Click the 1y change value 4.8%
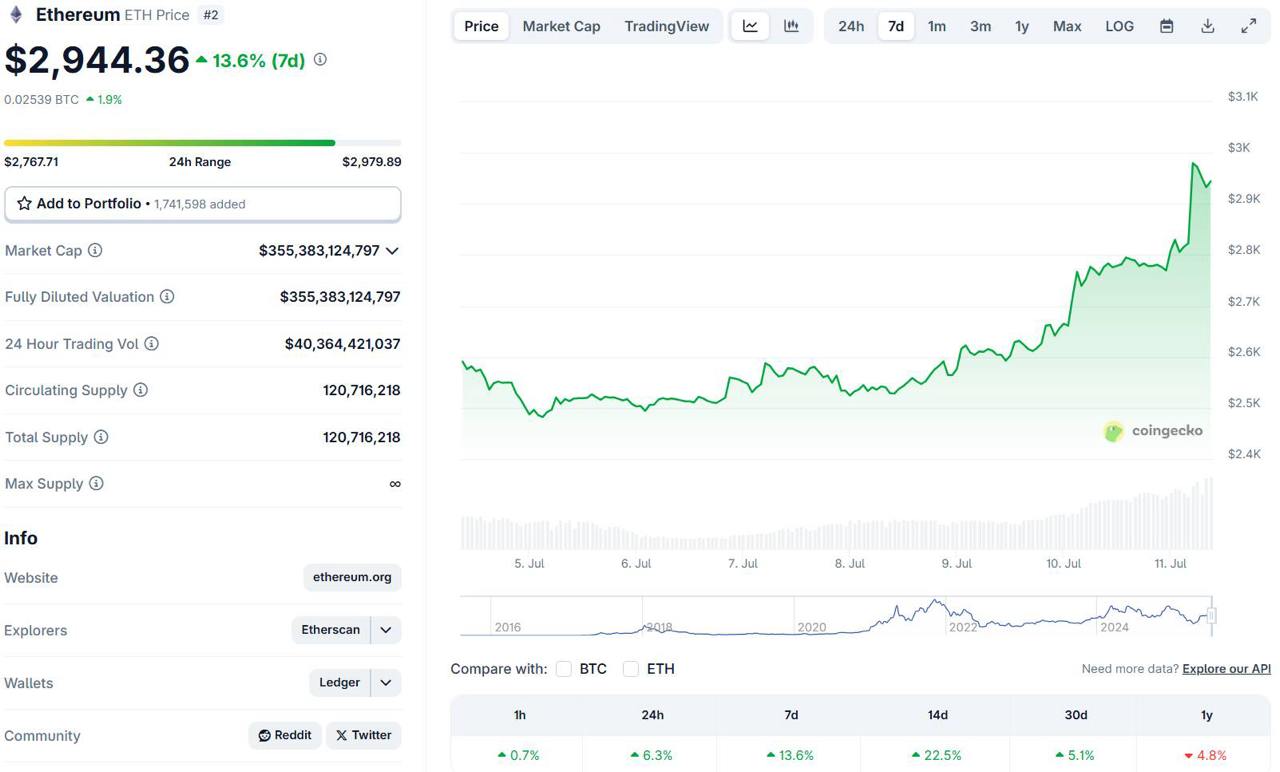 tap(1205, 755)
